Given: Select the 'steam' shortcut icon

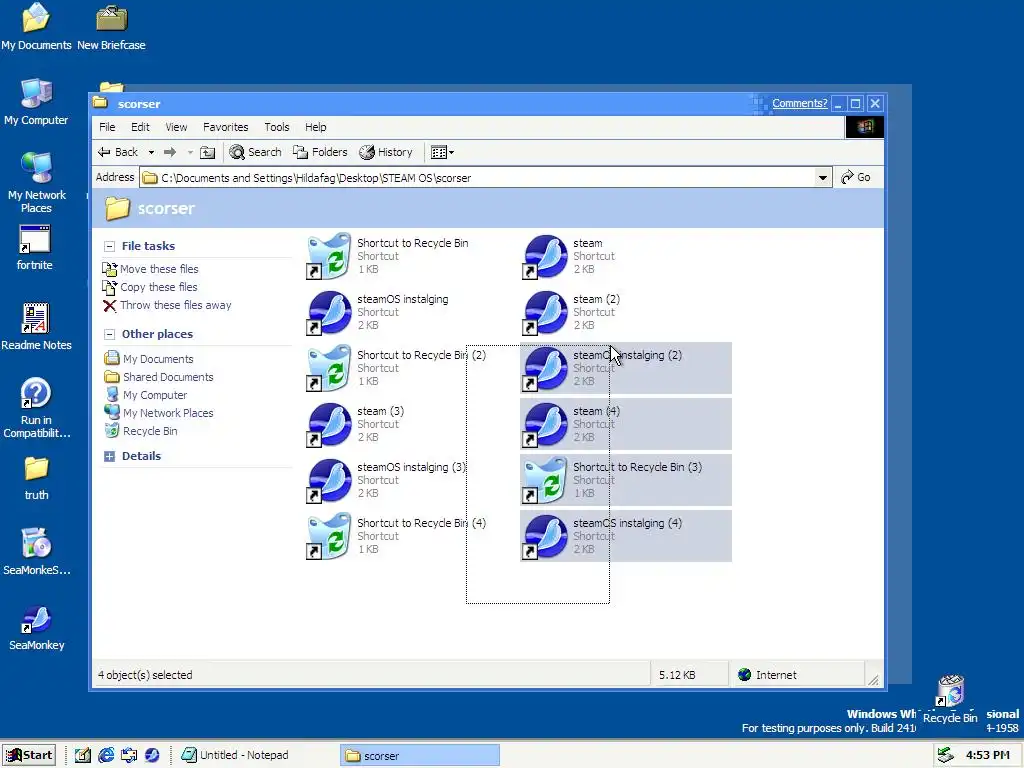Looking at the screenshot, I should [545, 256].
